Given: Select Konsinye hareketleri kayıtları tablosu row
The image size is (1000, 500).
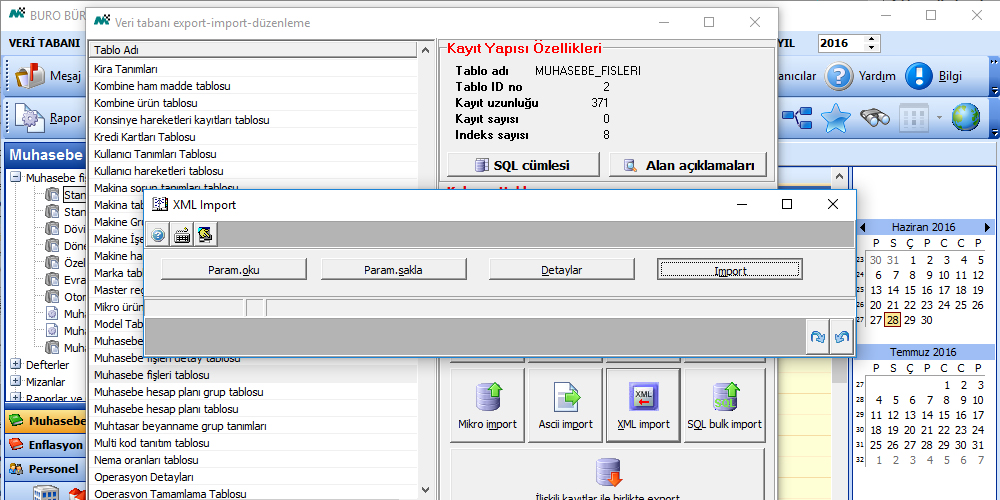Looking at the screenshot, I should [253, 120].
